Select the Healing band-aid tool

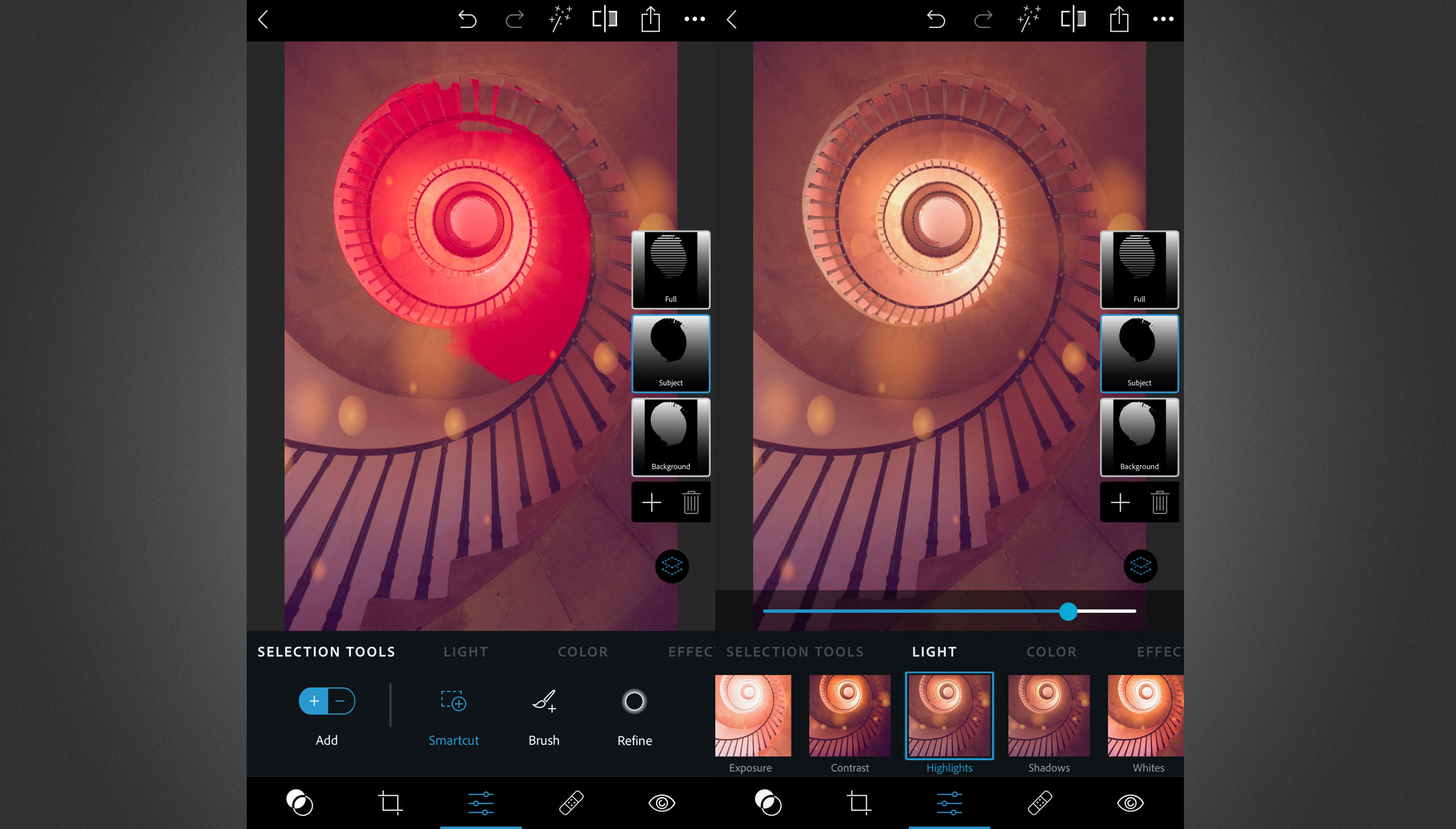(573, 803)
